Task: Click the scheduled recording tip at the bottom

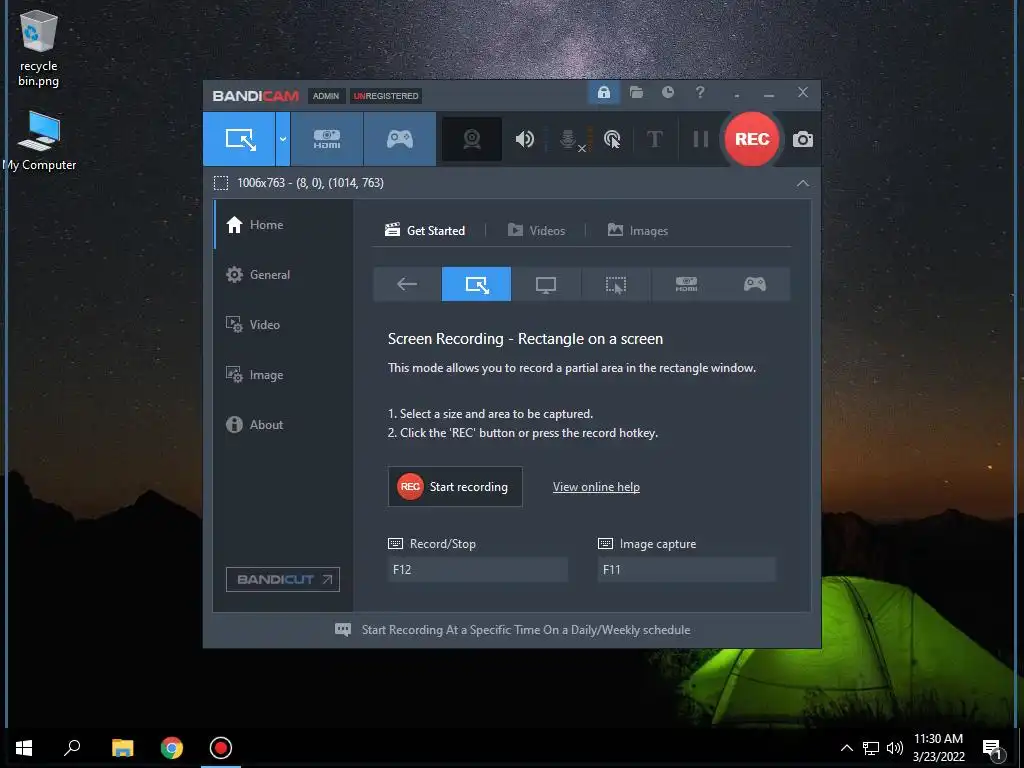Action: tap(513, 630)
